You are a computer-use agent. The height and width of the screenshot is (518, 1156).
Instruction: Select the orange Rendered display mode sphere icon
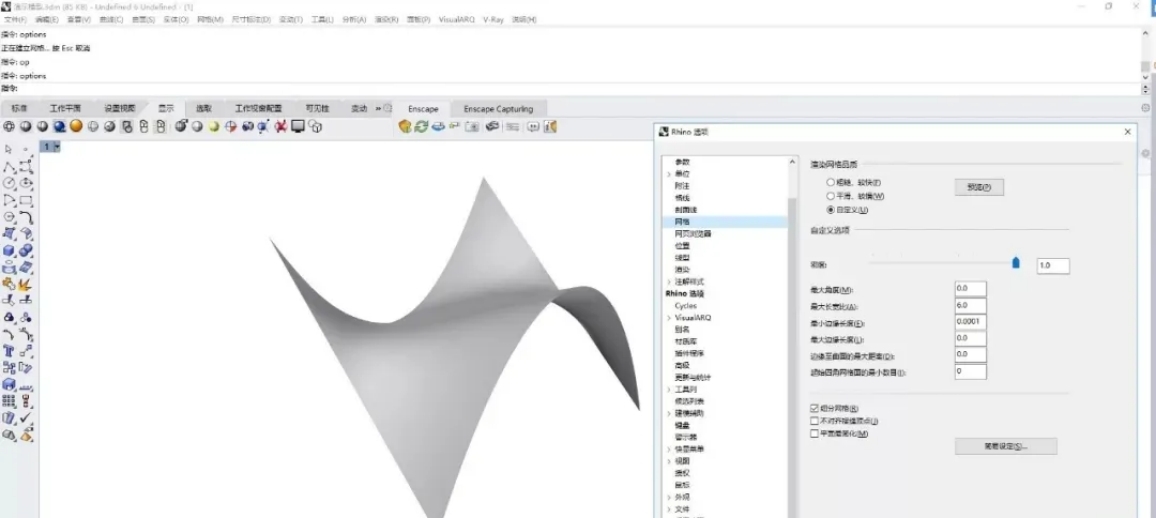[76, 126]
